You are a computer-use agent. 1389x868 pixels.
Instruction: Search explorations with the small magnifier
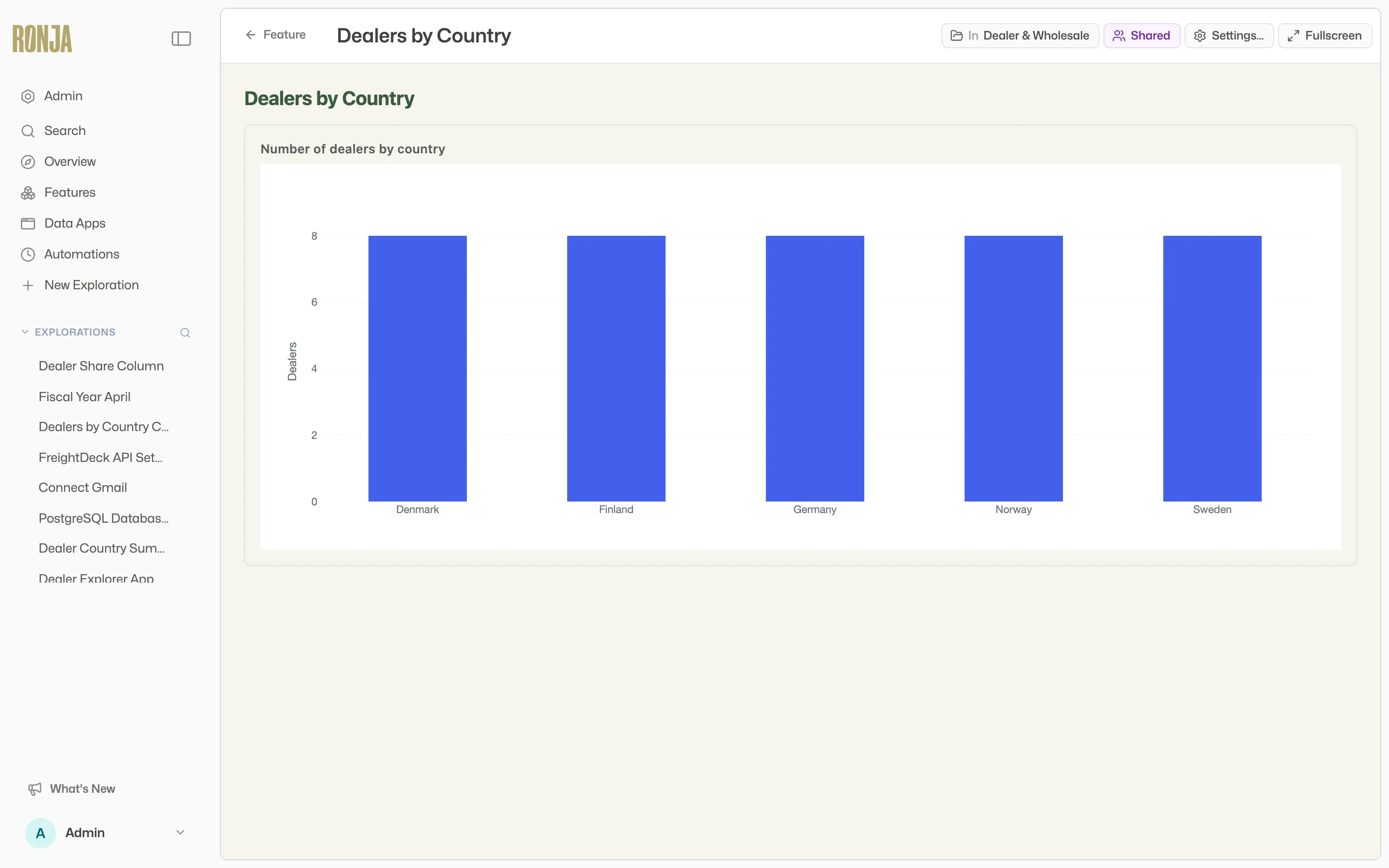coord(185,332)
